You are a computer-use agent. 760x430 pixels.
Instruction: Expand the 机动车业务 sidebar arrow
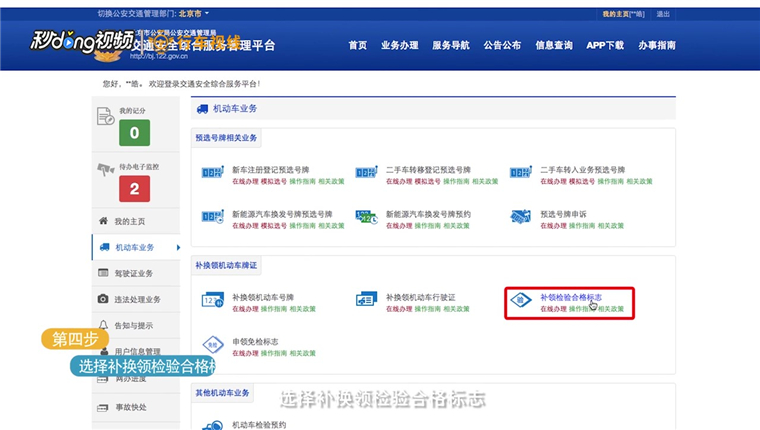pos(178,247)
